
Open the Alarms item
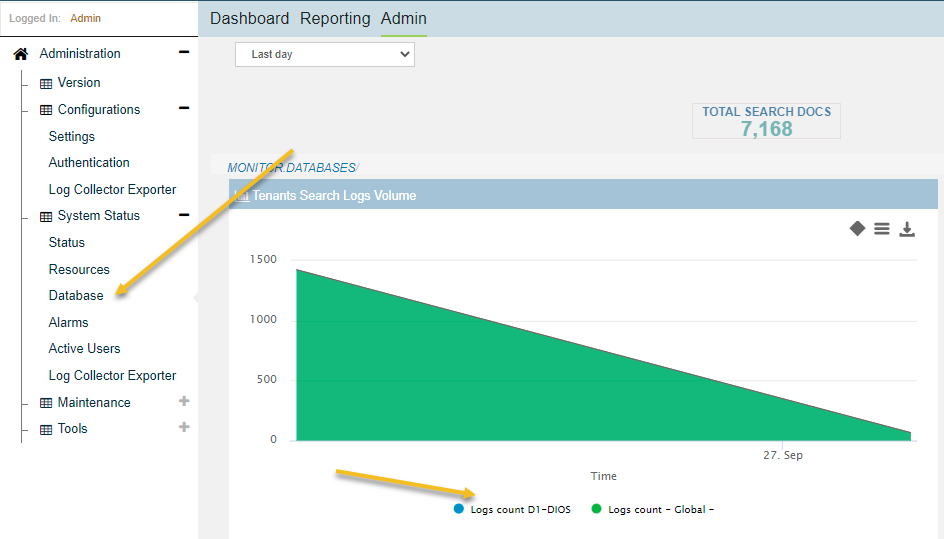coord(69,323)
